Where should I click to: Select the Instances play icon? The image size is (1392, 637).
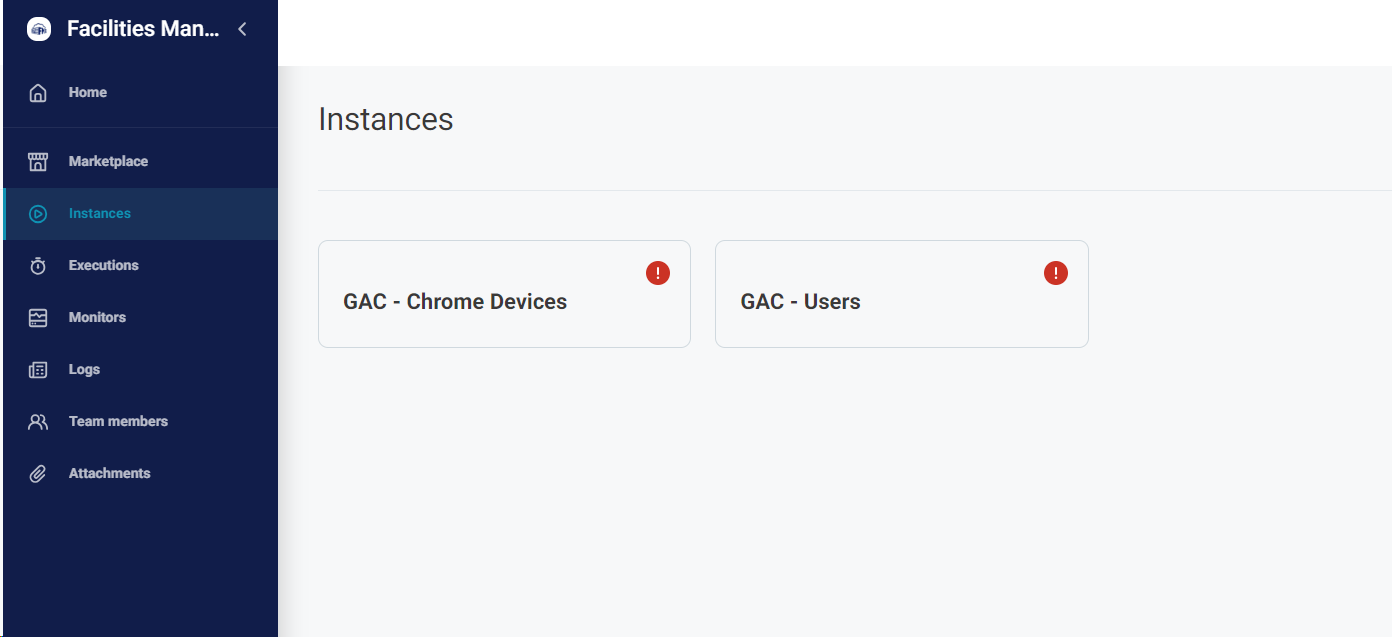pyautogui.click(x=37, y=213)
